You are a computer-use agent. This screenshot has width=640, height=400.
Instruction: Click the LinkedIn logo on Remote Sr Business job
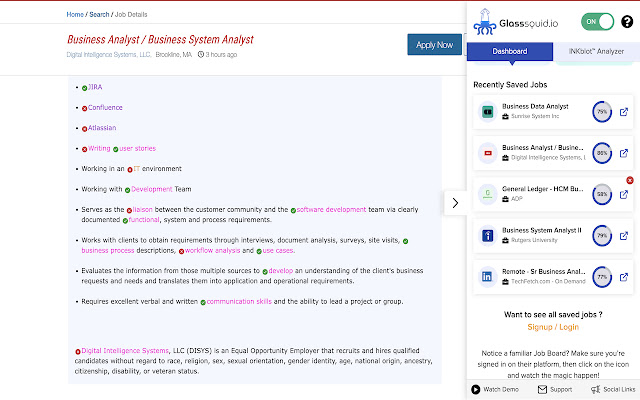coord(488,277)
